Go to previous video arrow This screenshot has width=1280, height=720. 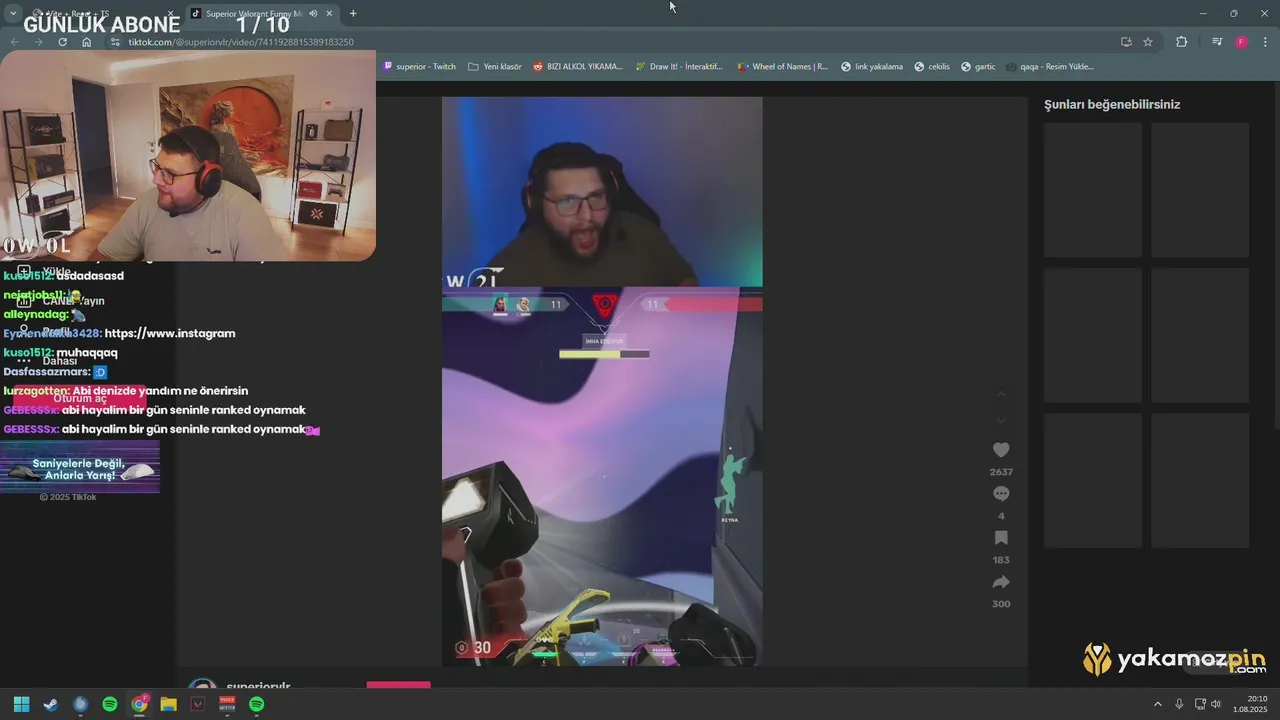point(1001,394)
